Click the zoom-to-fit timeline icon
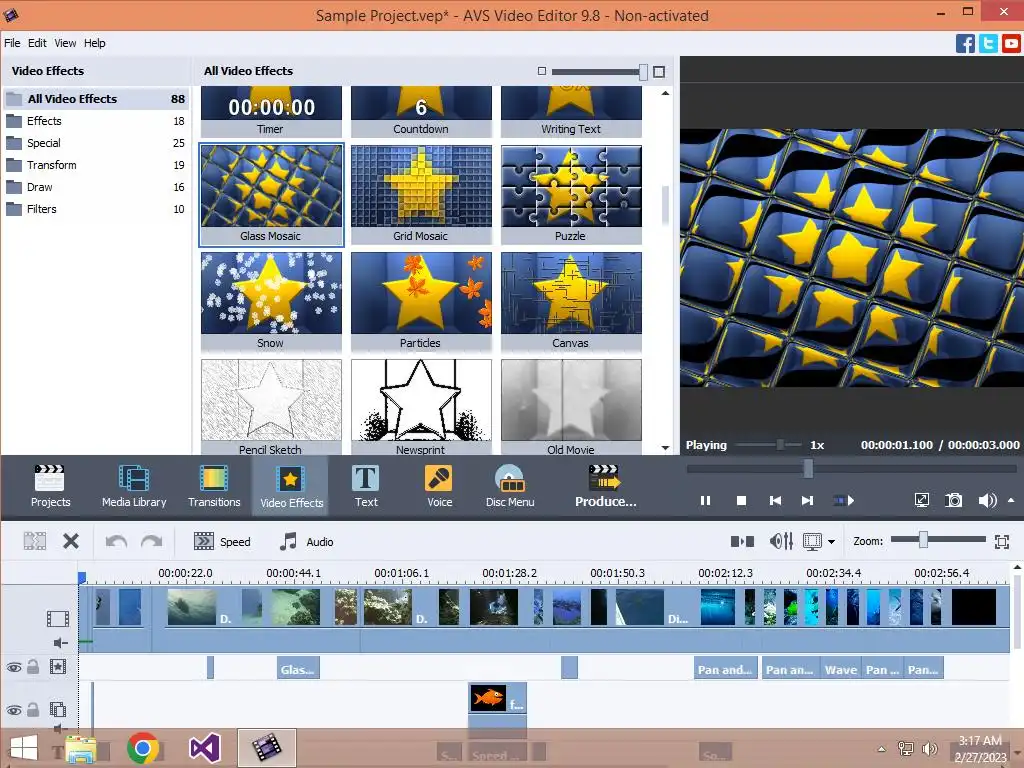The height and width of the screenshot is (768, 1024). [x=1002, y=541]
